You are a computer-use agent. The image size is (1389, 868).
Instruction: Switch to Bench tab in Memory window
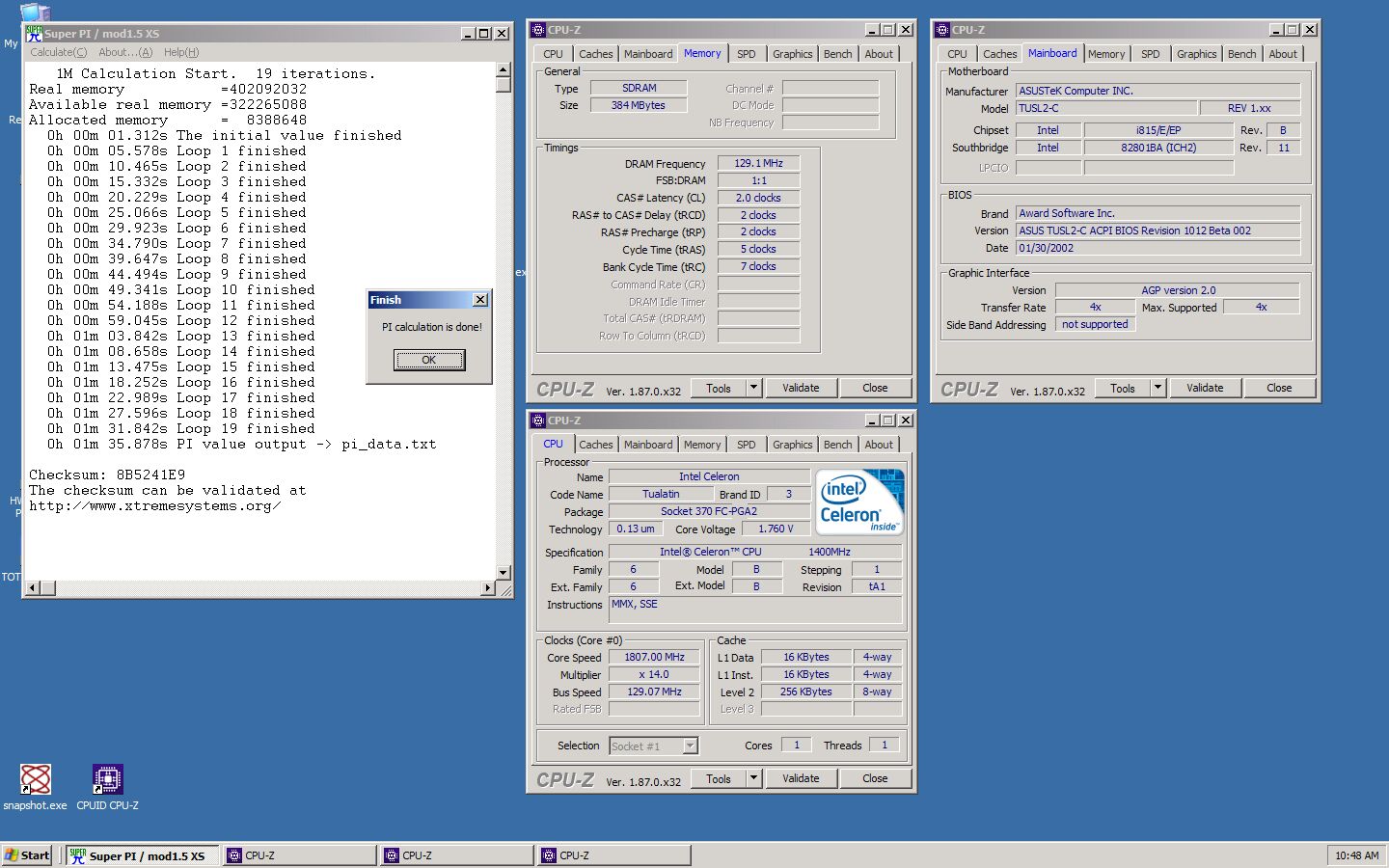838,54
